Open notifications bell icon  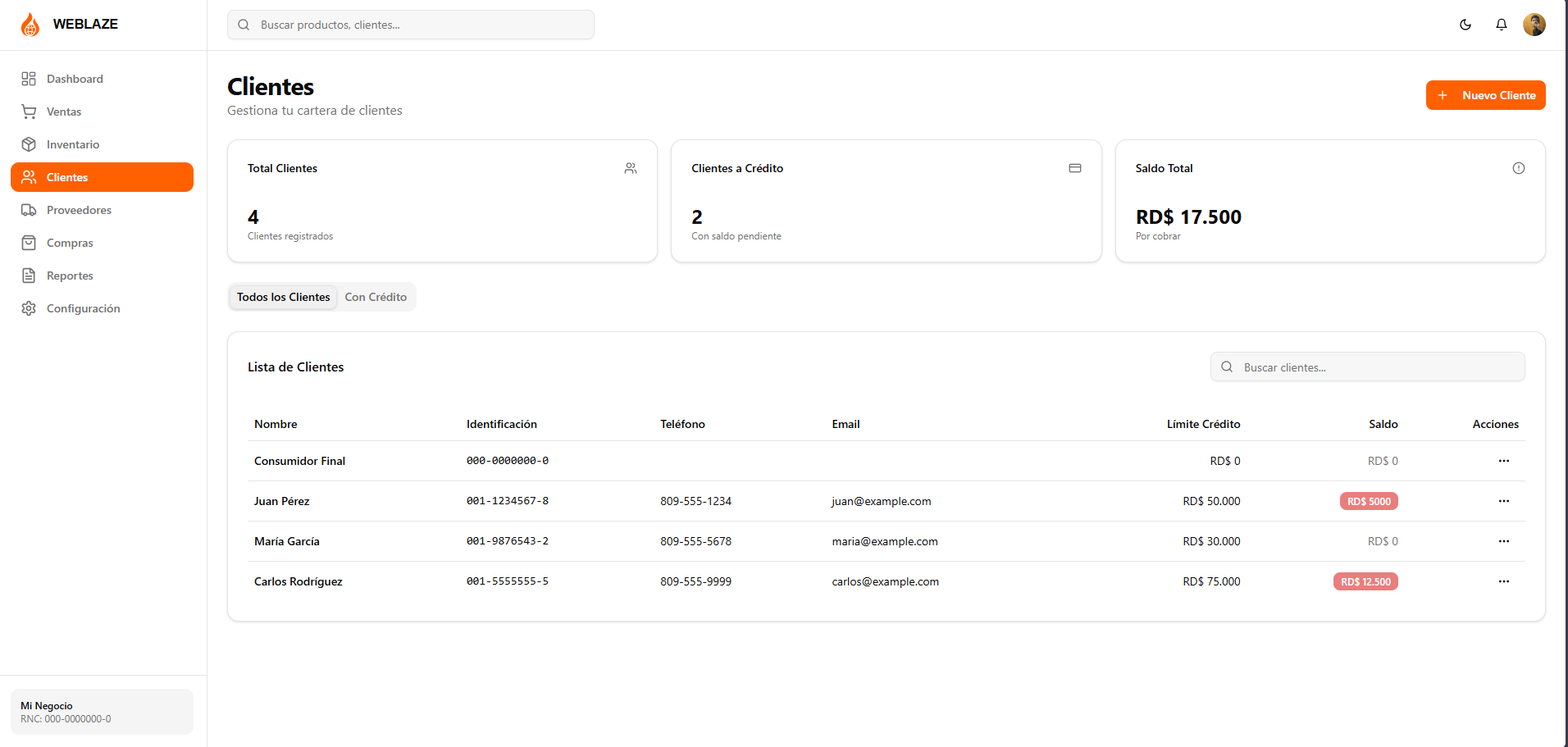point(1502,25)
